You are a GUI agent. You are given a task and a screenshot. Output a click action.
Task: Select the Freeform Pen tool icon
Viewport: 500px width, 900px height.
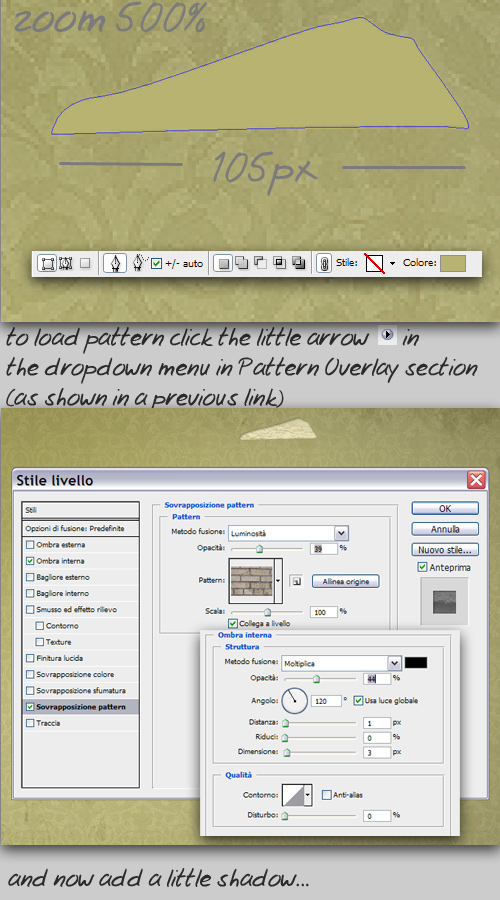[x=139, y=263]
